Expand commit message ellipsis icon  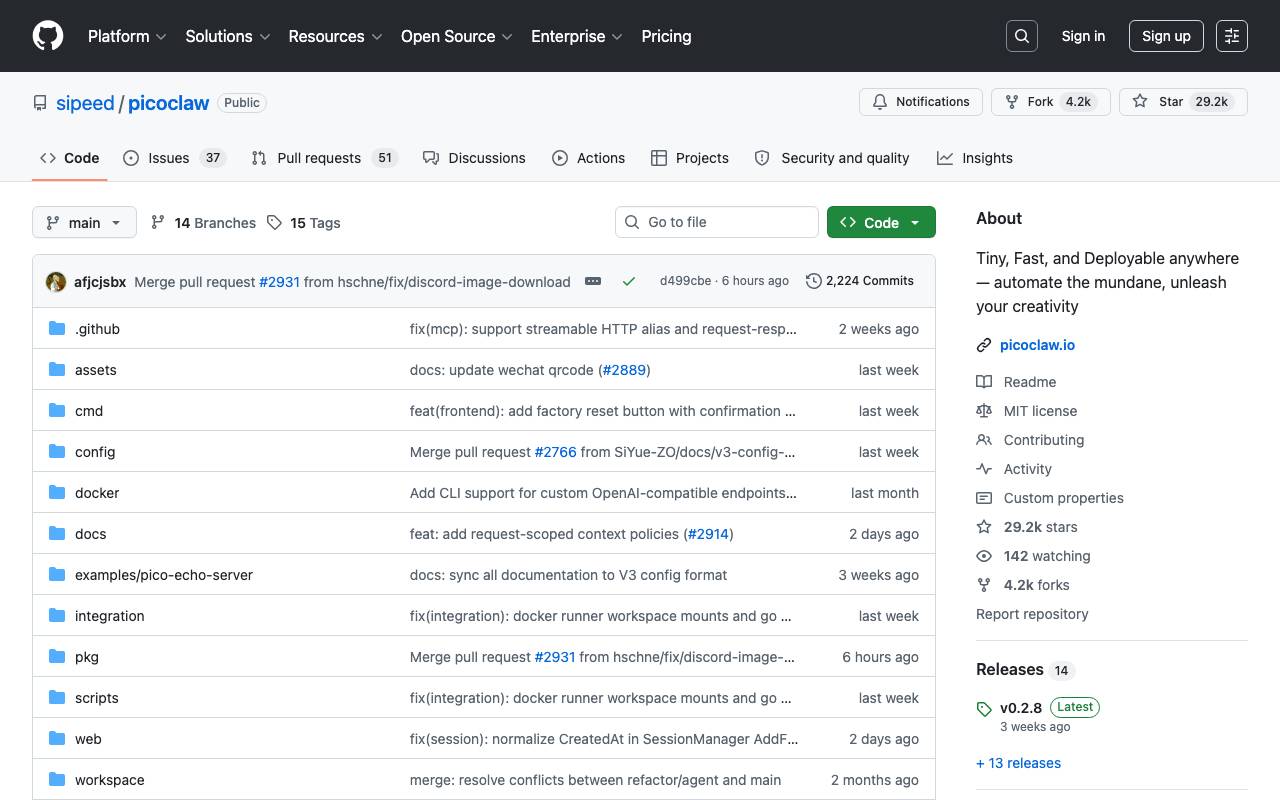point(593,281)
